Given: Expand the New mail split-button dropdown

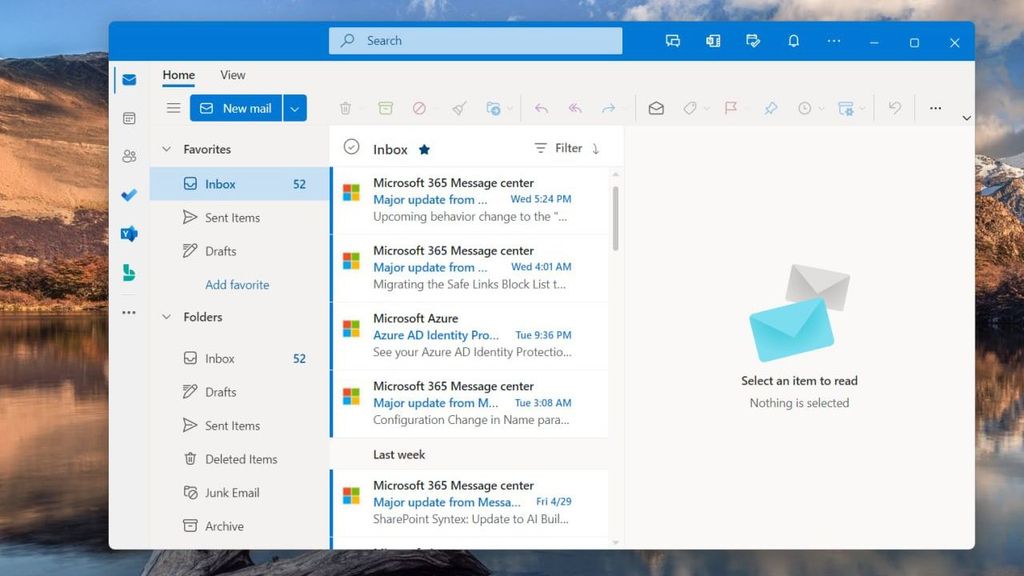Looking at the screenshot, I should point(295,108).
